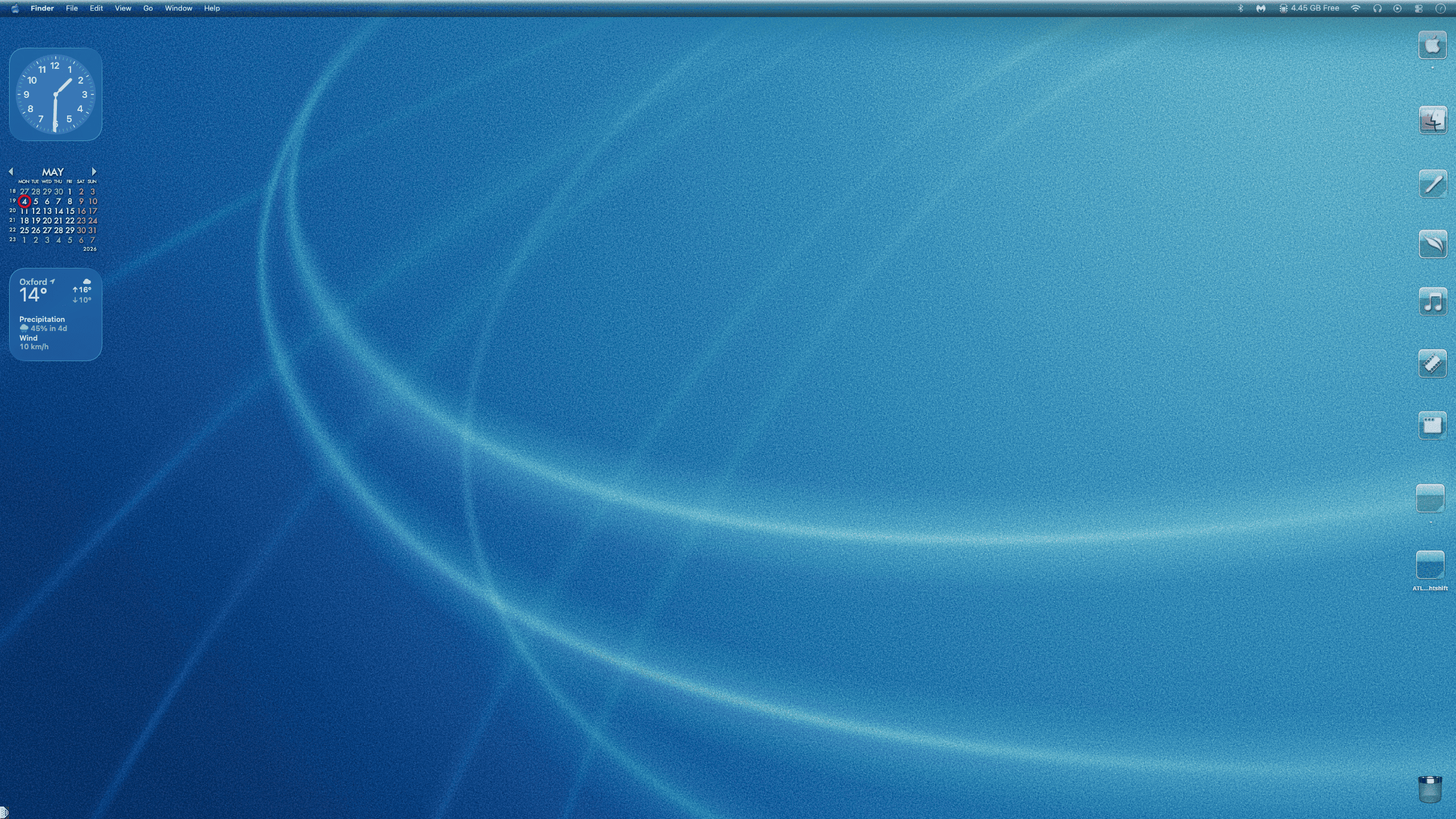This screenshot has width=1456, height=819.
Task: Click the Bluetooth menu bar icon
Action: 1240,9
